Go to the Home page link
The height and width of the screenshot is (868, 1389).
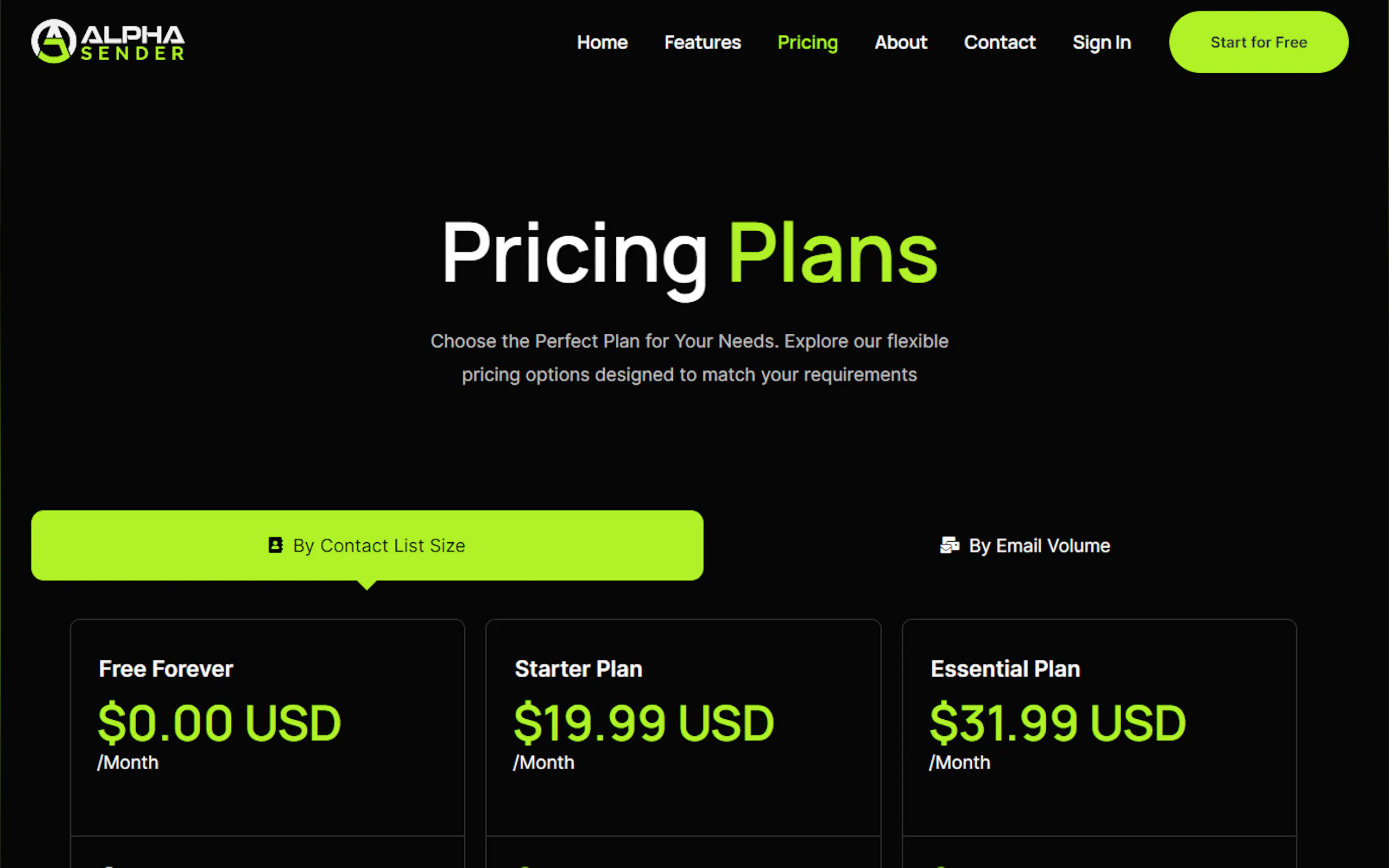point(602,43)
